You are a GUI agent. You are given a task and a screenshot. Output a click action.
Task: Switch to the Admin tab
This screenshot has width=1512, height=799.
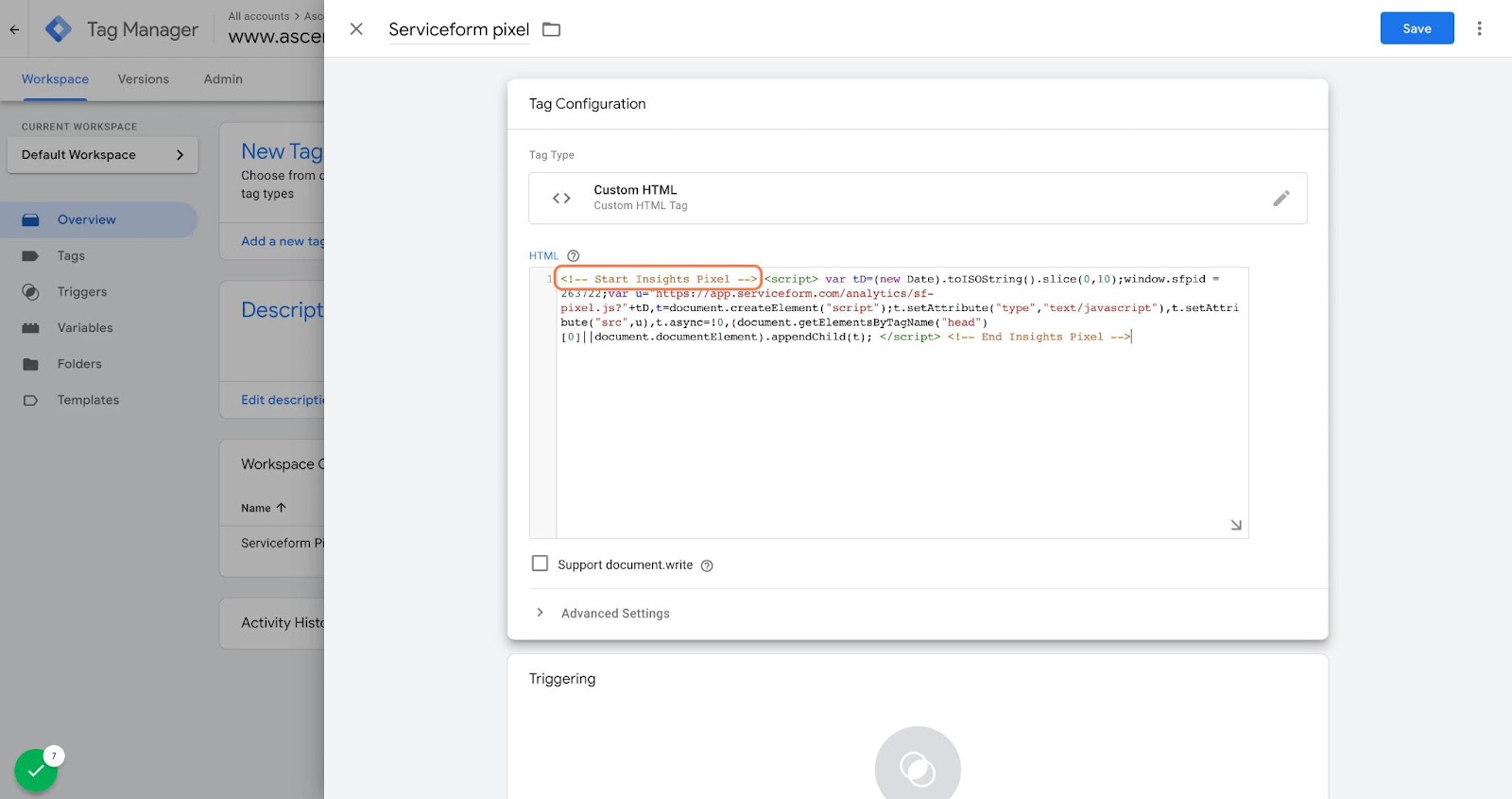223,79
